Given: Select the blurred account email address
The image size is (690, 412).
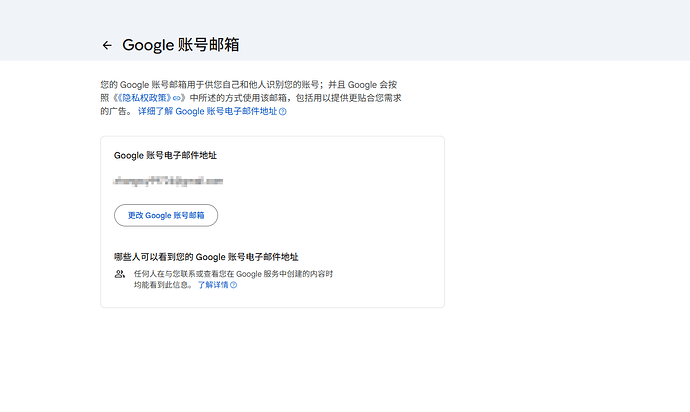Looking at the screenshot, I should (168, 181).
